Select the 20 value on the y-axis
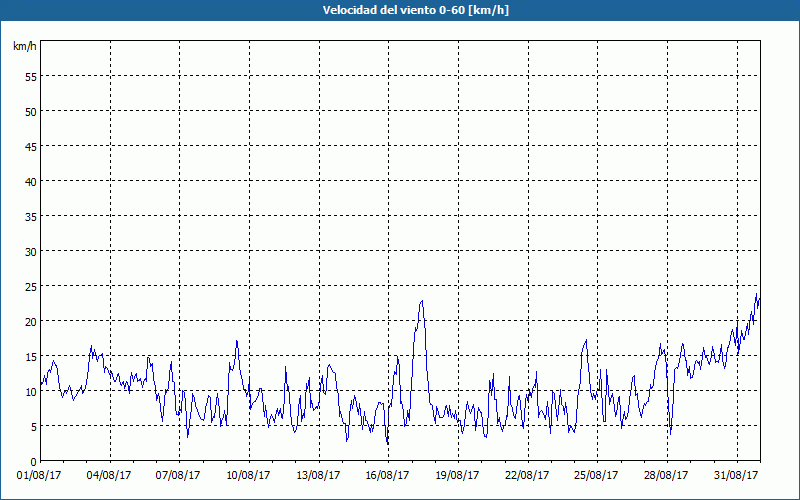The image size is (800, 500). pos(31,323)
